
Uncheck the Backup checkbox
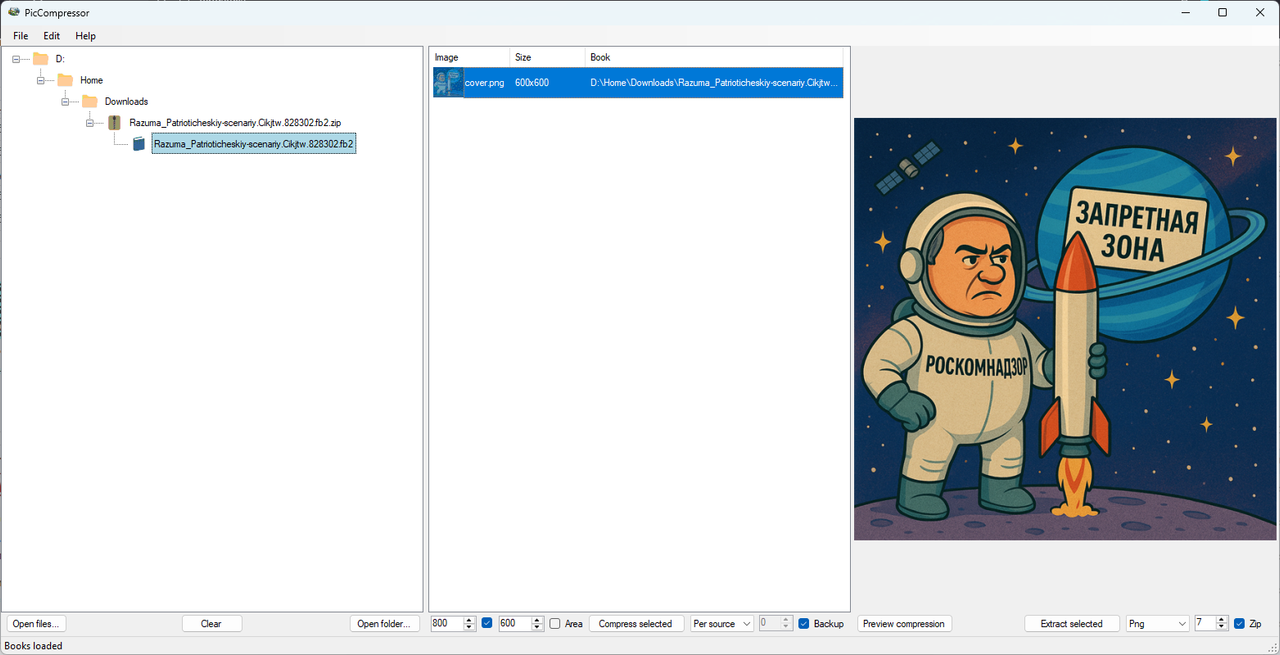click(x=804, y=624)
